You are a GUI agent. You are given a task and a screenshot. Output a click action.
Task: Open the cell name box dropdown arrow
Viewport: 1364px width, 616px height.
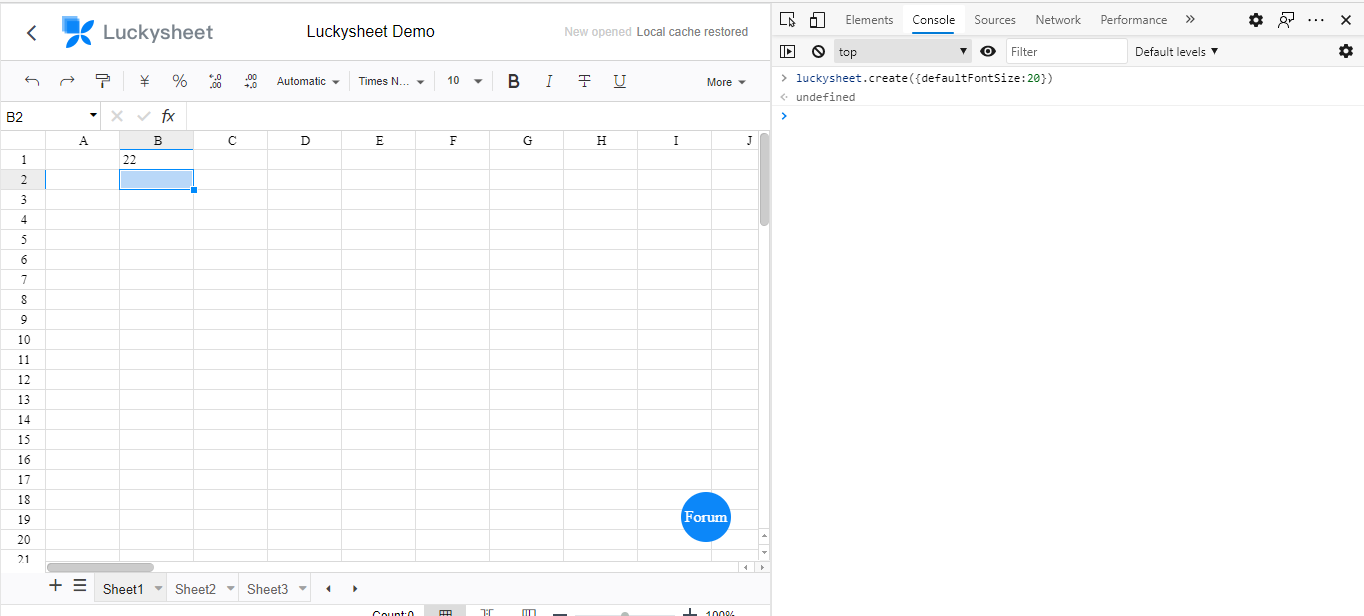pos(93,116)
